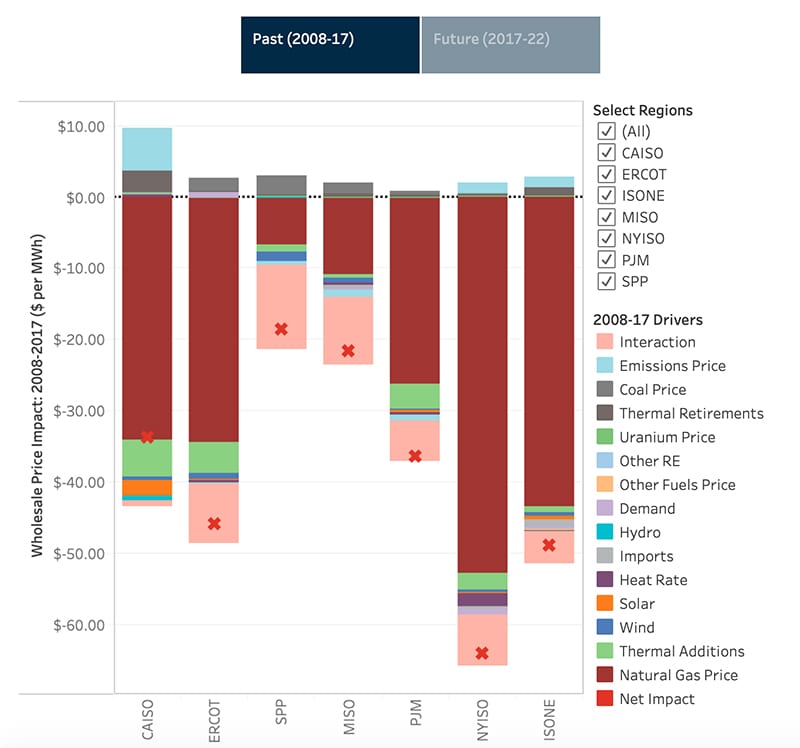Click the red X marker on ISONE bar
Viewport: 800px width, 748px height.
(x=549, y=545)
